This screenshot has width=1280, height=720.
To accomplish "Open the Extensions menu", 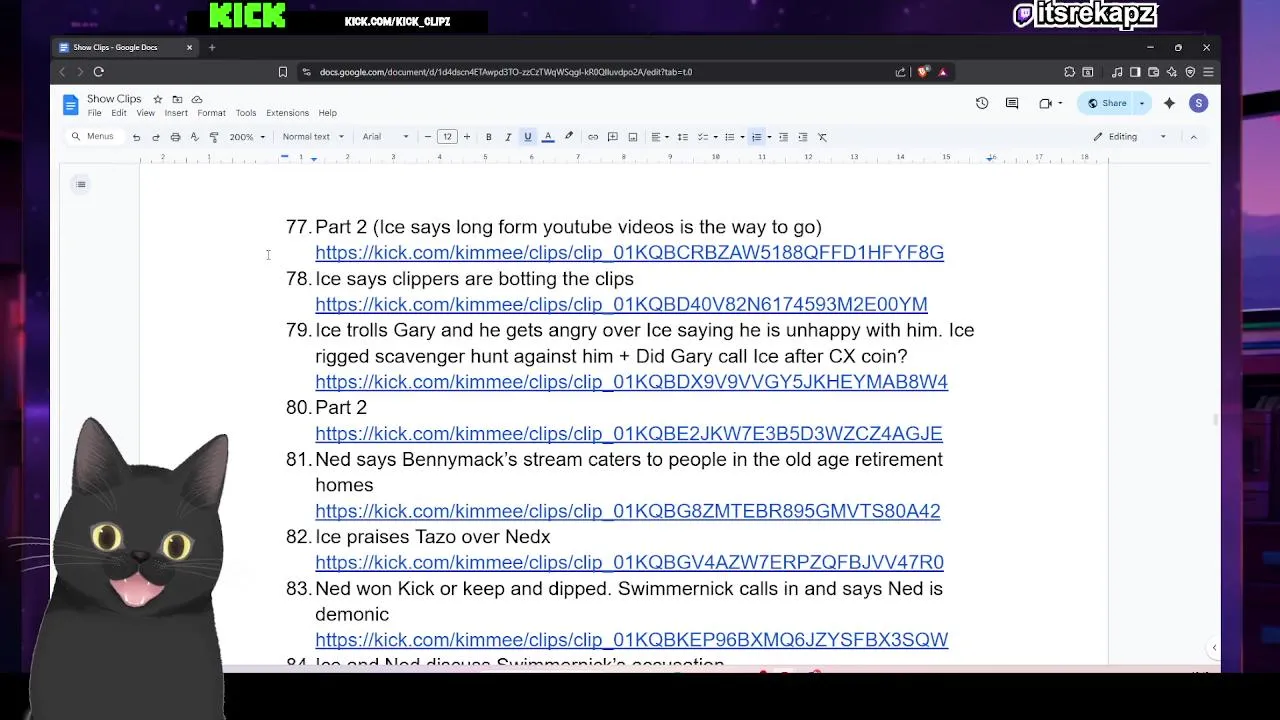I will click(287, 113).
